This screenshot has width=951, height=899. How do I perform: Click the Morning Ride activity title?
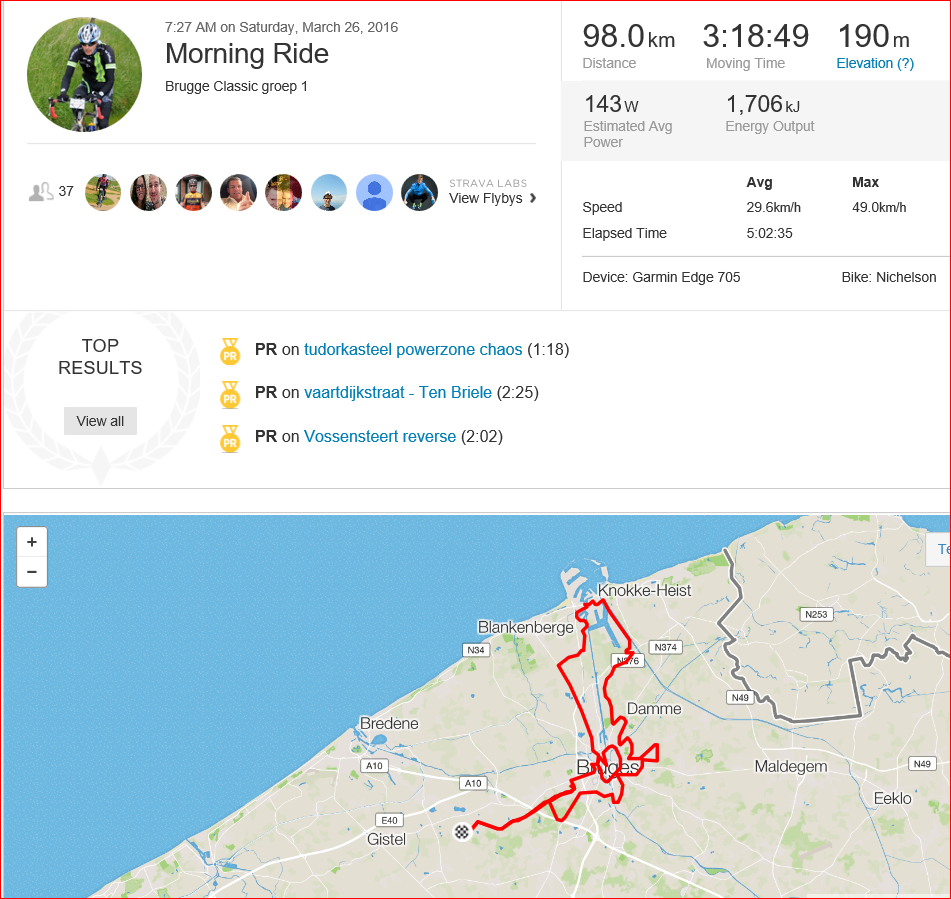[x=247, y=53]
